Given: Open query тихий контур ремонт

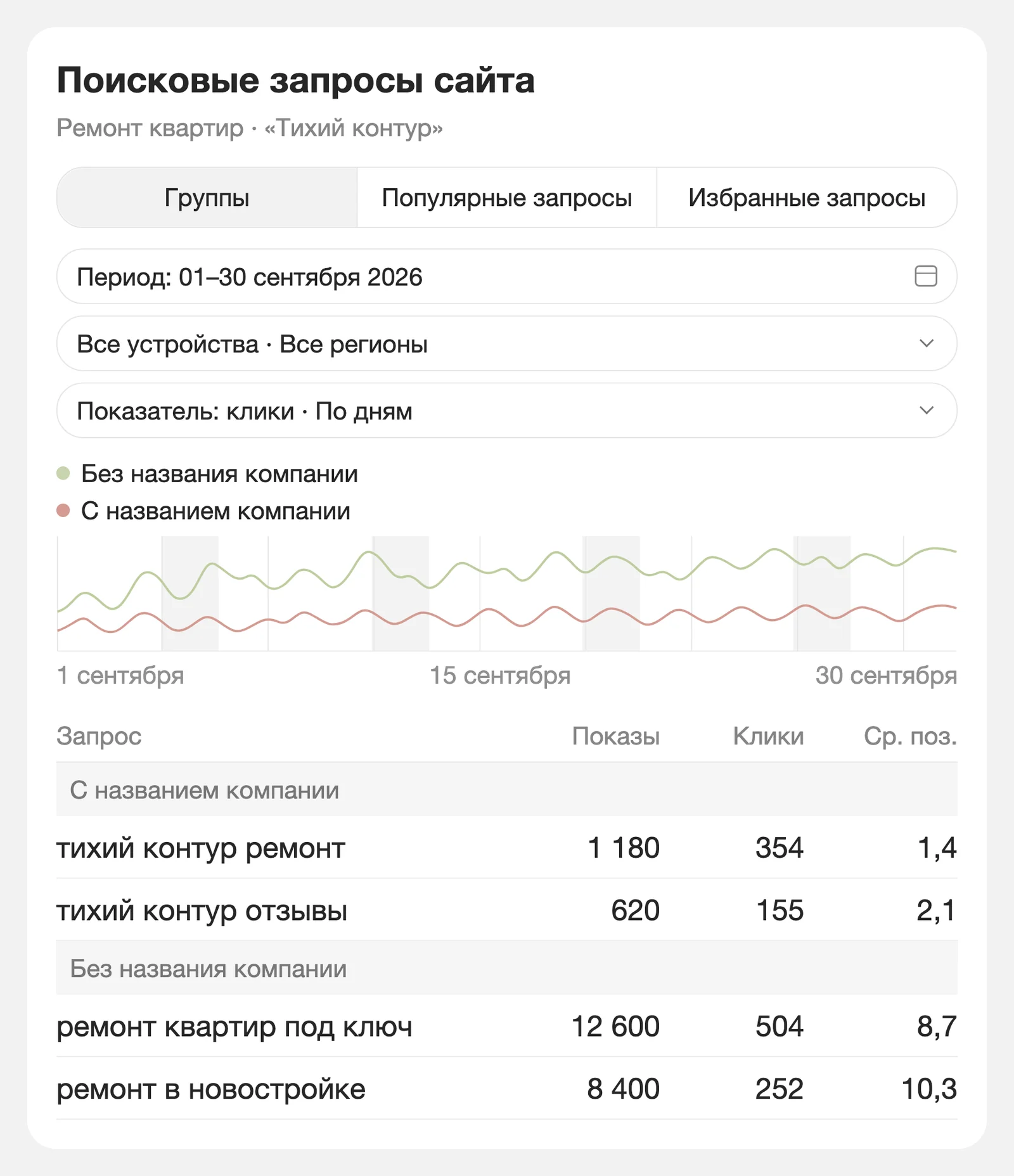Looking at the screenshot, I should coord(201,848).
